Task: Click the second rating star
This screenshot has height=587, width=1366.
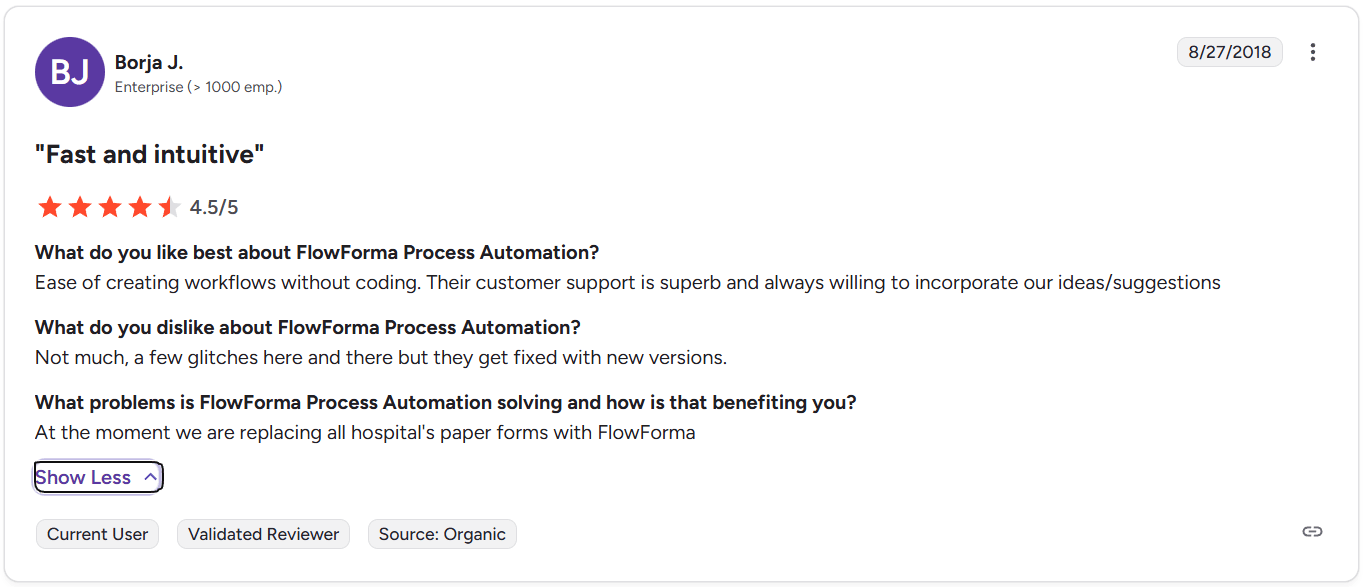Action: [x=80, y=207]
